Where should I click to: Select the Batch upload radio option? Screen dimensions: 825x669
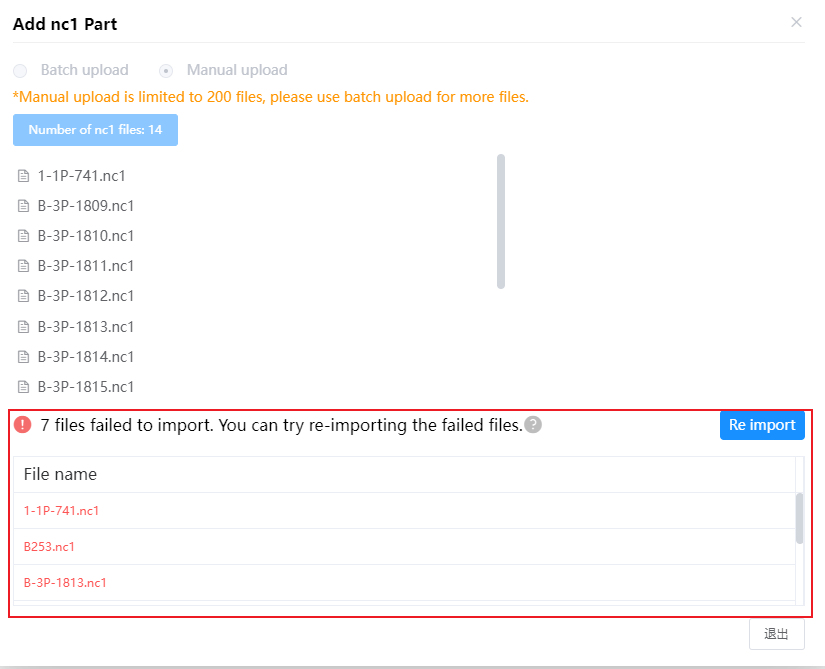[20, 70]
